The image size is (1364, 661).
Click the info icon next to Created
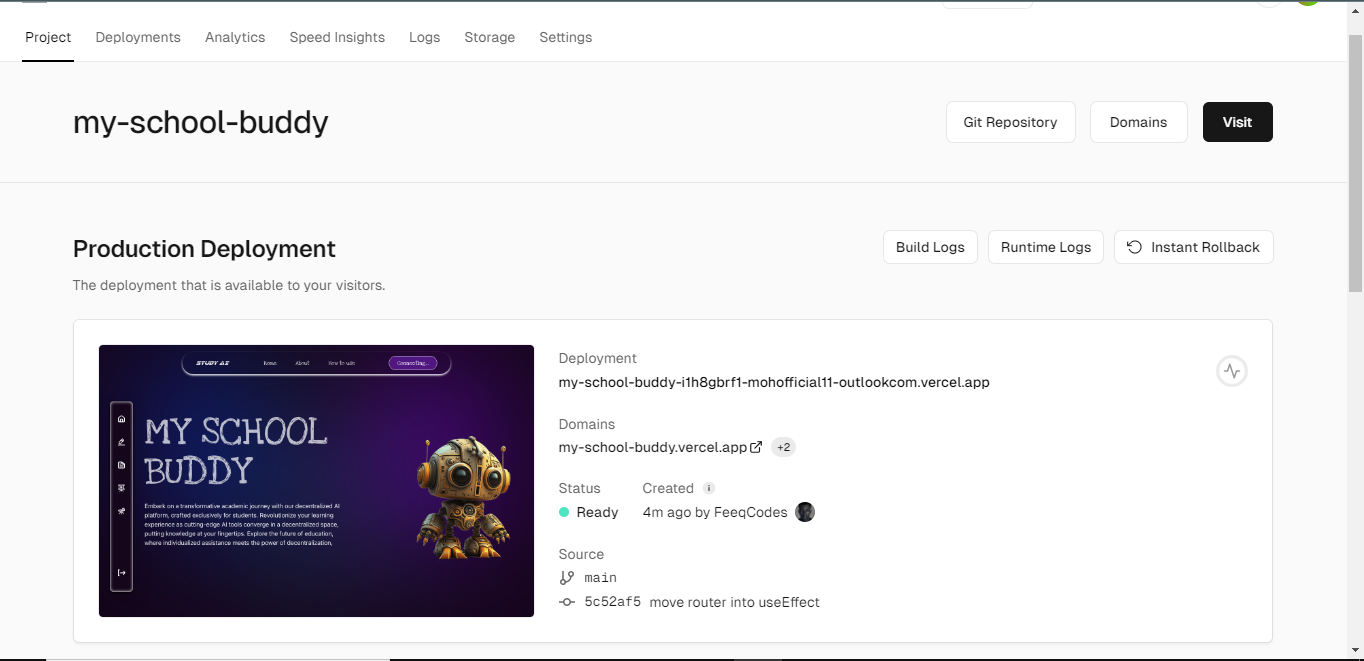click(709, 488)
